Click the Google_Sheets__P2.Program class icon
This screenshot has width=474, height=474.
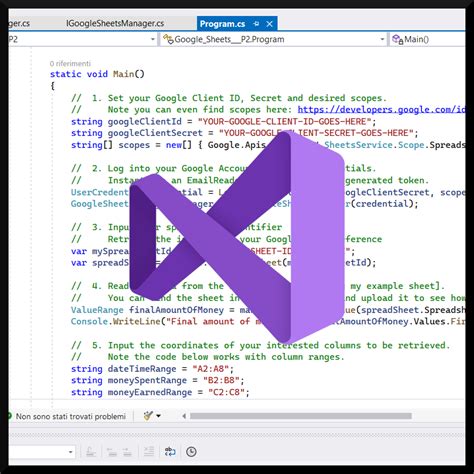168,39
